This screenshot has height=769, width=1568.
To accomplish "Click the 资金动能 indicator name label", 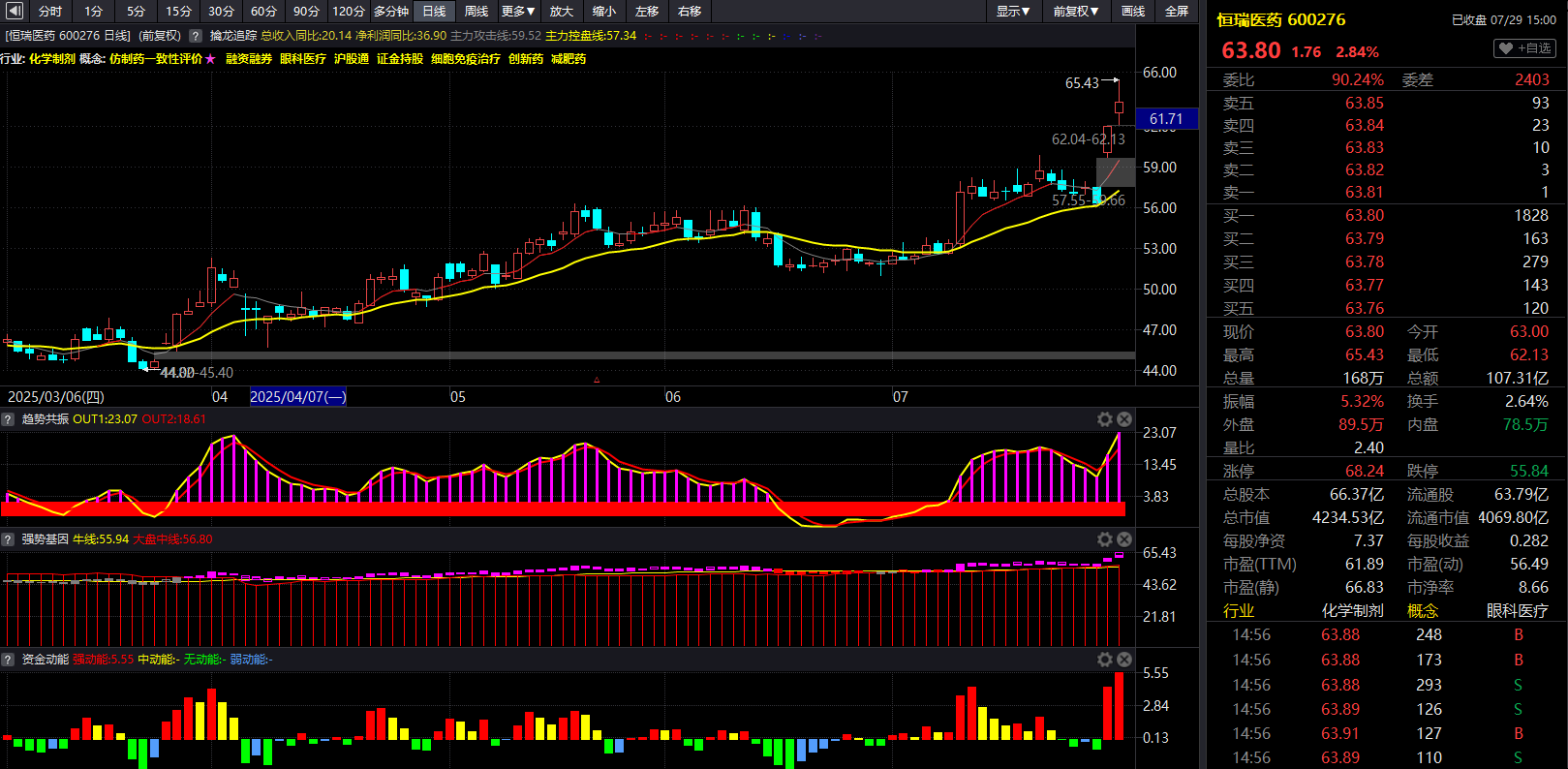I will pos(46,660).
